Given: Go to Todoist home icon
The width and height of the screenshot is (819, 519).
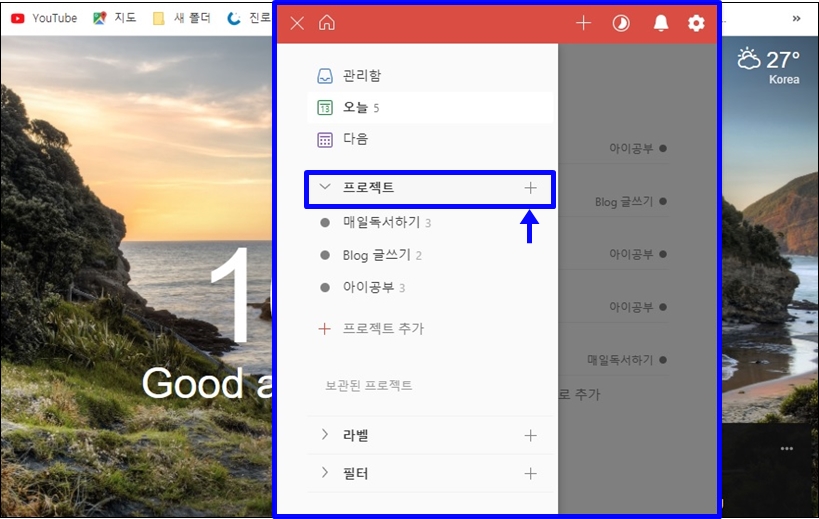Looking at the screenshot, I should click(x=327, y=22).
